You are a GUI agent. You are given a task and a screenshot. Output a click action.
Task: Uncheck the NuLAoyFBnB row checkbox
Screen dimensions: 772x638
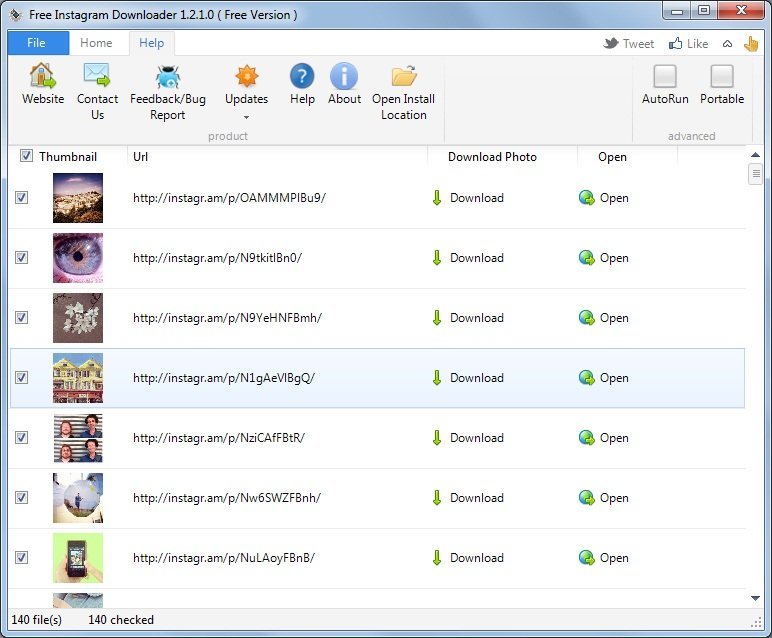point(21,558)
